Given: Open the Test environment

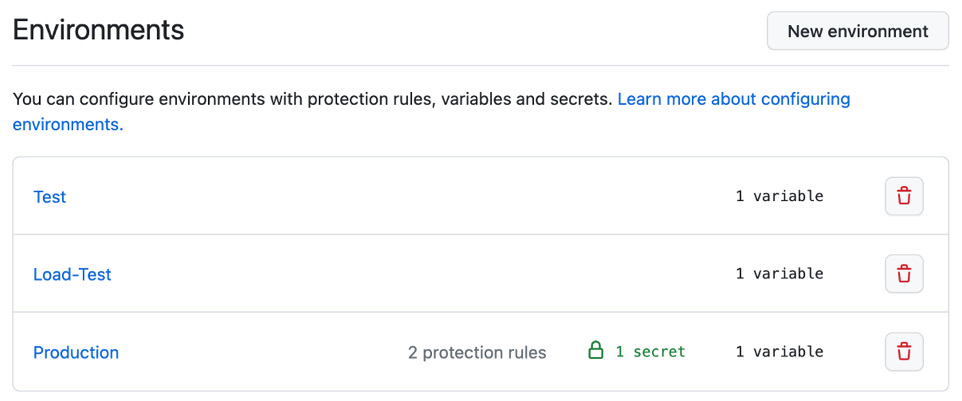Looking at the screenshot, I should [x=50, y=197].
